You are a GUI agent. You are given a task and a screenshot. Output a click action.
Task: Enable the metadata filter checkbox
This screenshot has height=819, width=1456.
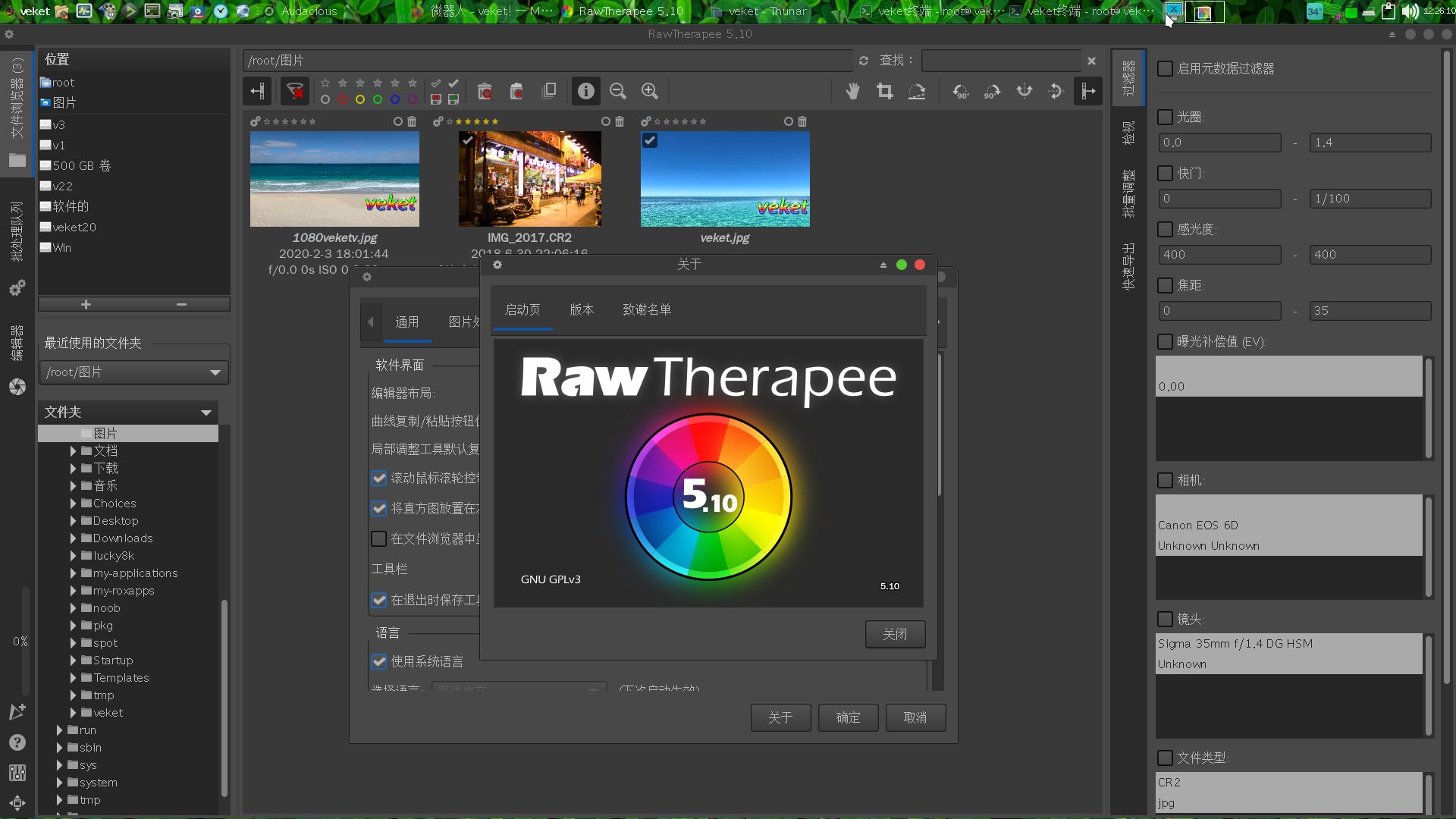(x=1166, y=68)
